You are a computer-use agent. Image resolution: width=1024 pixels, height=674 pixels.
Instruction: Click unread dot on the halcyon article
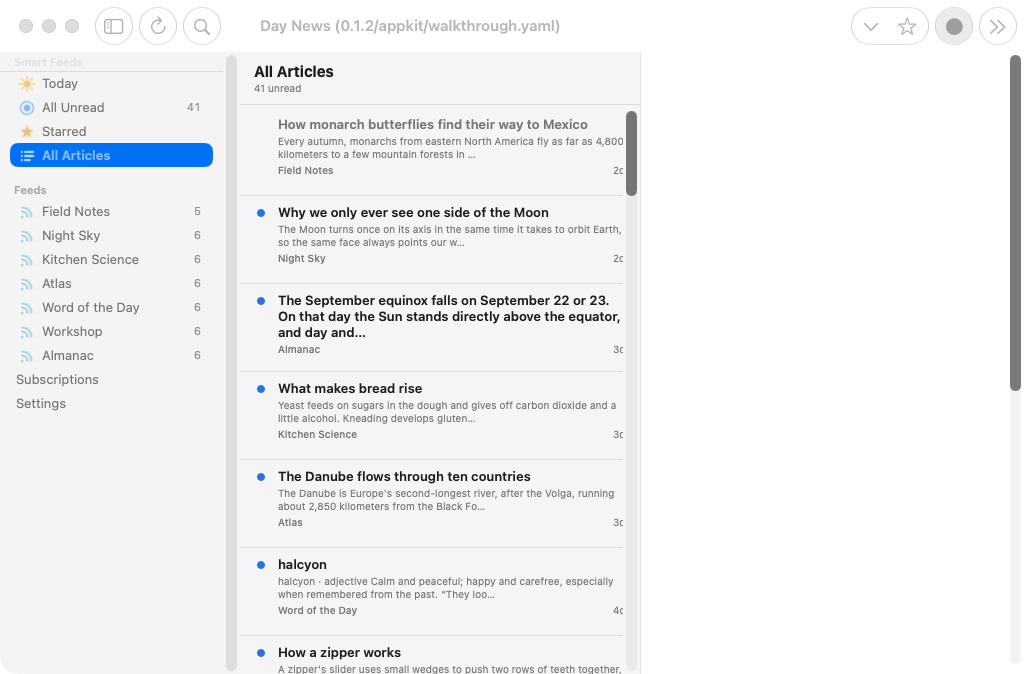coord(261,565)
